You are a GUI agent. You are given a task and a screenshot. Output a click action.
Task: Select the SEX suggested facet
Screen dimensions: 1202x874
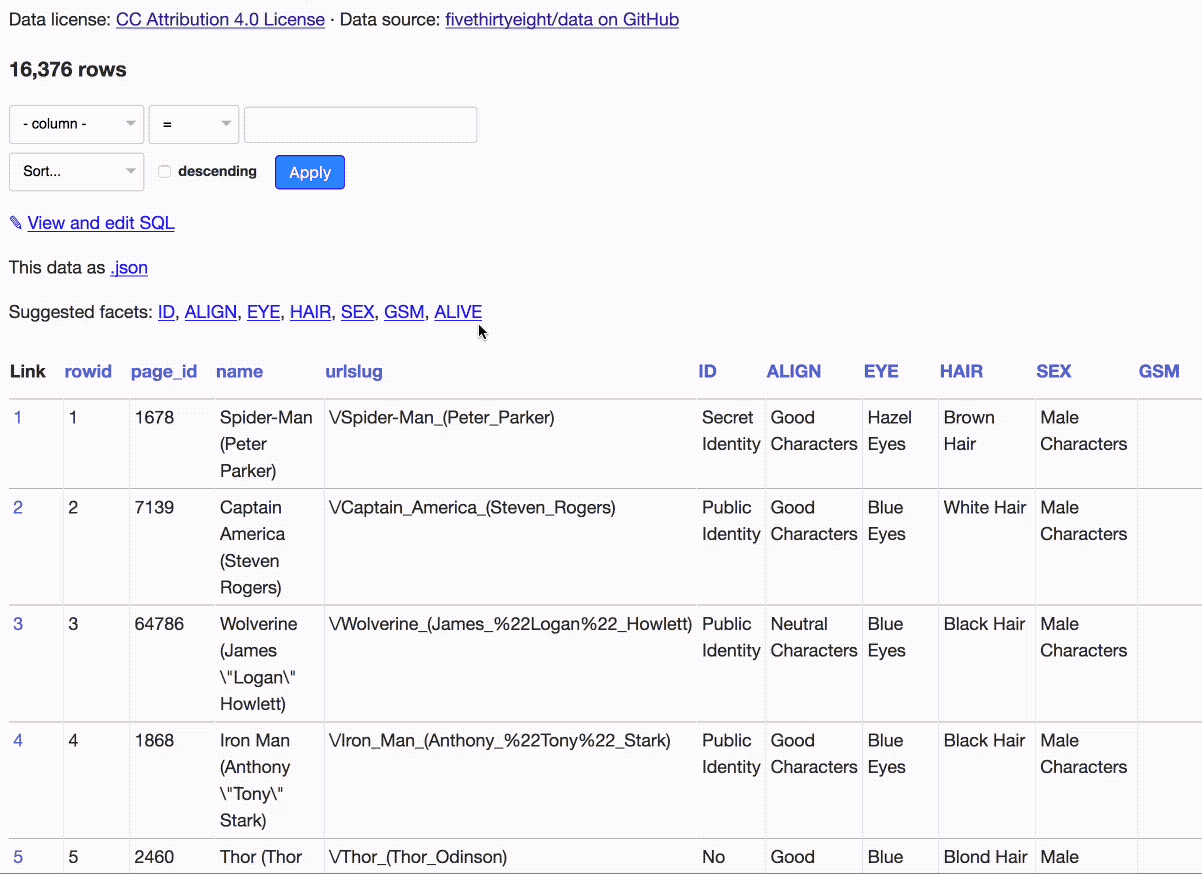(357, 312)
